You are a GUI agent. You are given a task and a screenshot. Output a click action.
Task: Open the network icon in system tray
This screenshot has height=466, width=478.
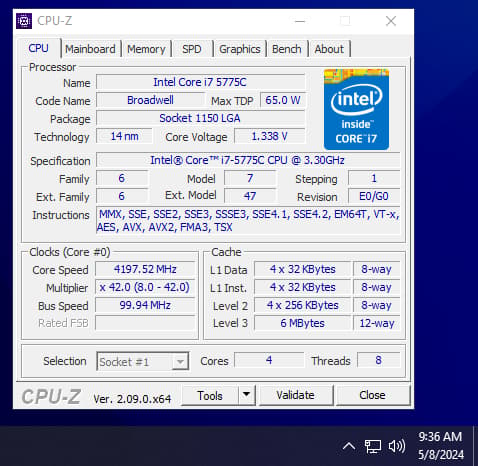point(373,446)
